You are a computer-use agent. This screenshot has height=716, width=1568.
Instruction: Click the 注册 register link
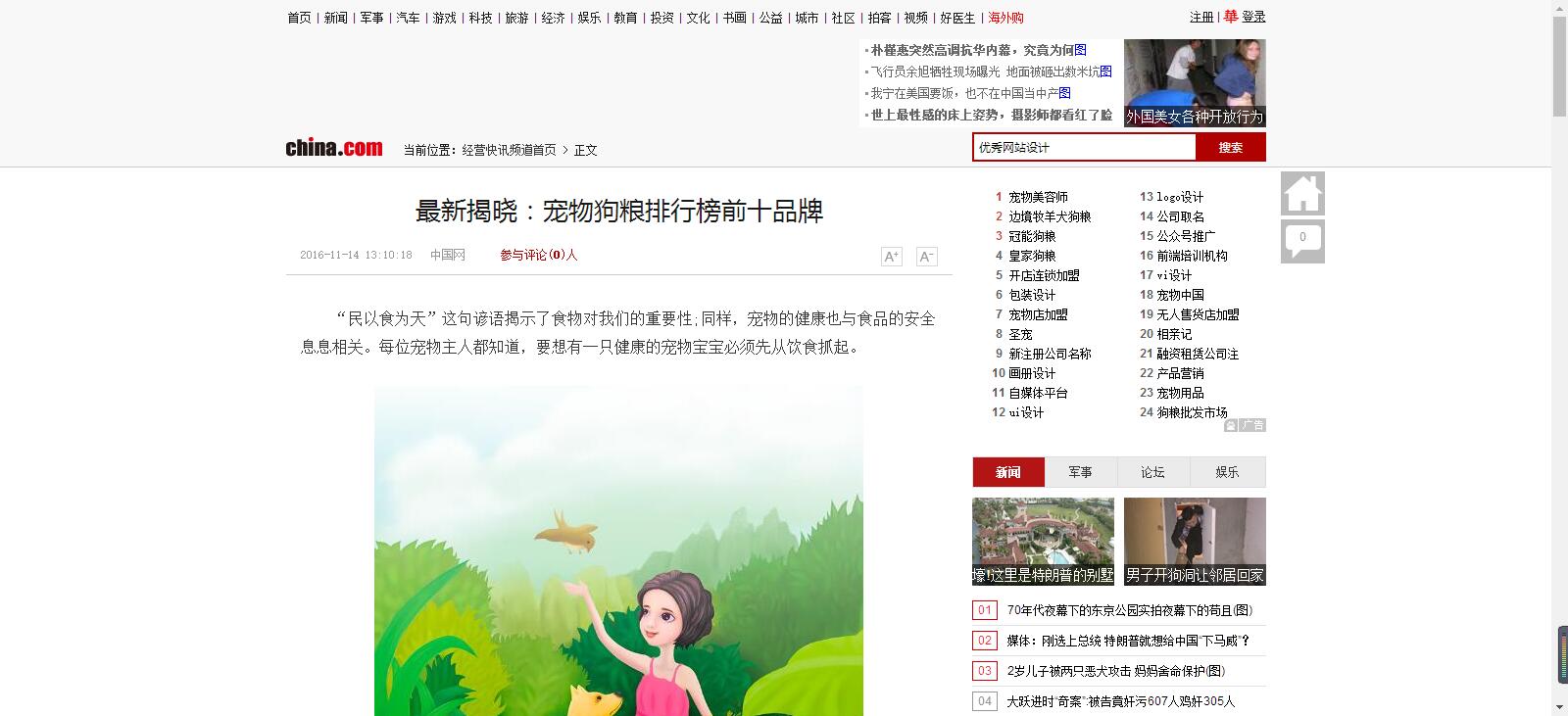coord(1200,18)
